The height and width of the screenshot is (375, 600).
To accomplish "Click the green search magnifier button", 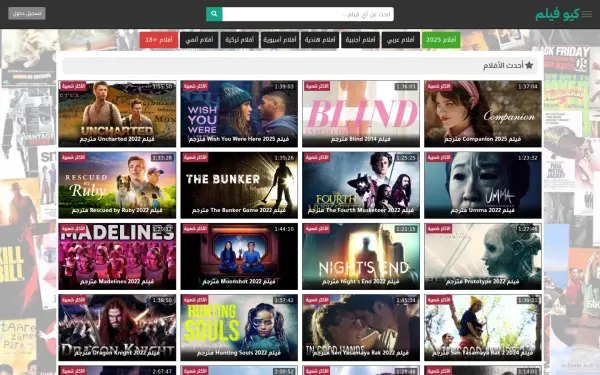I will click(x=214, y=14).
